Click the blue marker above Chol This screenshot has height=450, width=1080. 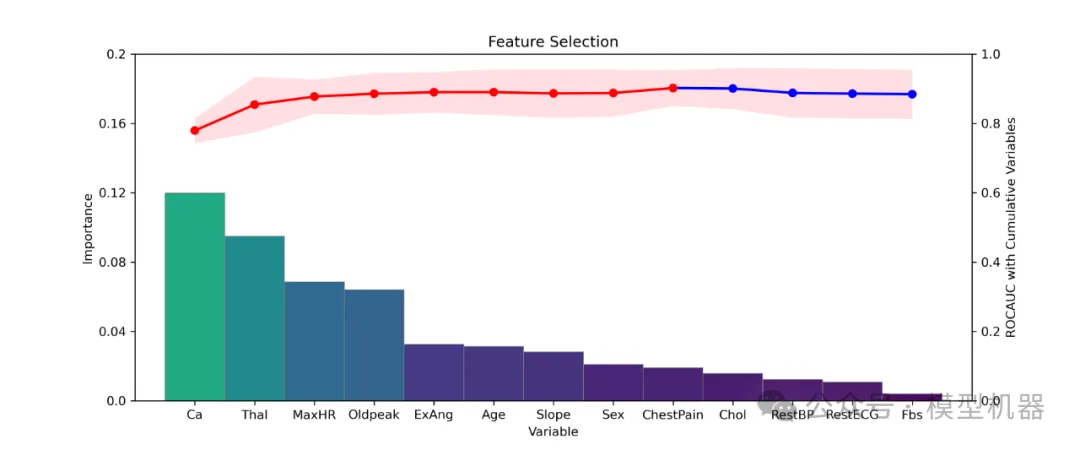733,88
